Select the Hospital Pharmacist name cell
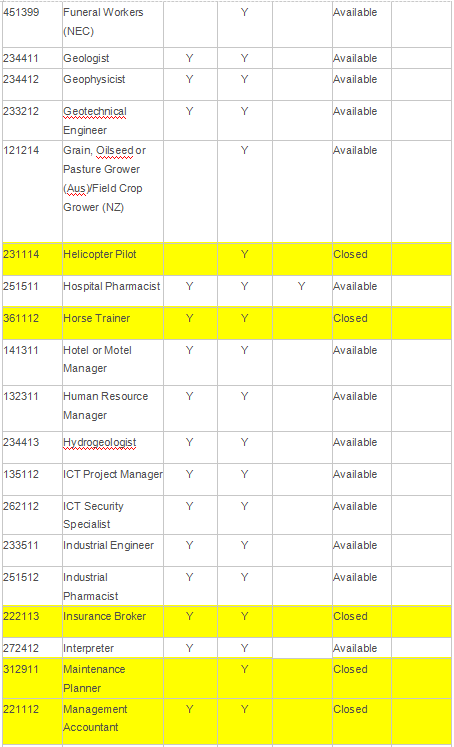This screenshot has height=747, width=454. tap(113, 291)
